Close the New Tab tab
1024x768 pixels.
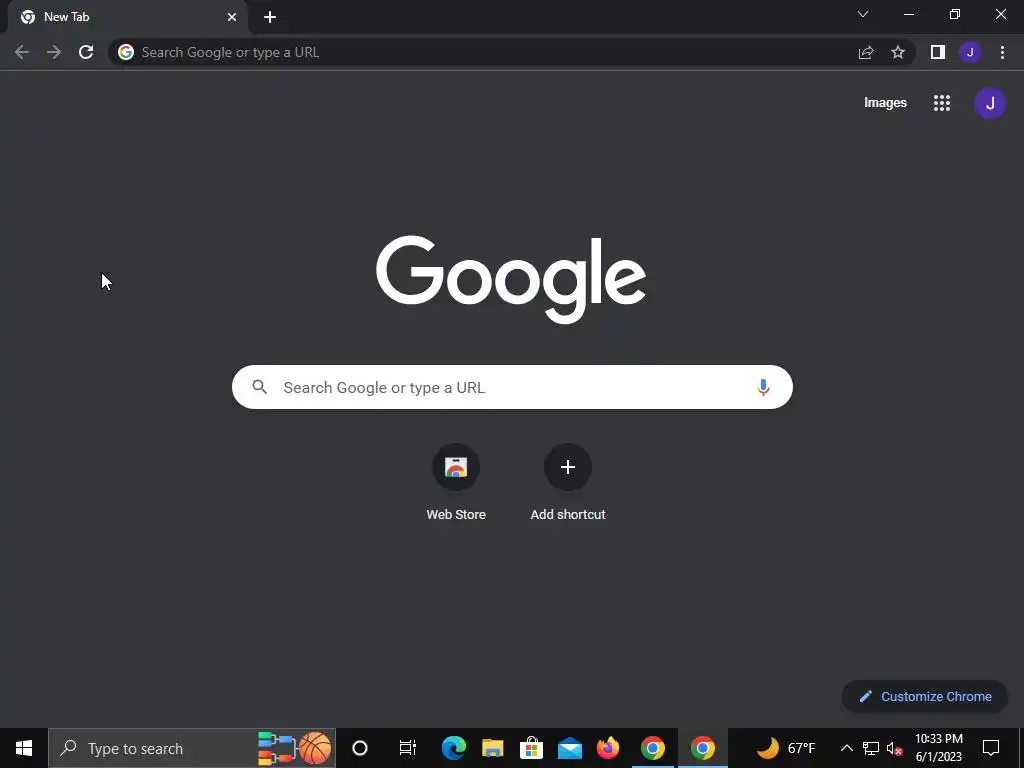click(x=232, y=17)
